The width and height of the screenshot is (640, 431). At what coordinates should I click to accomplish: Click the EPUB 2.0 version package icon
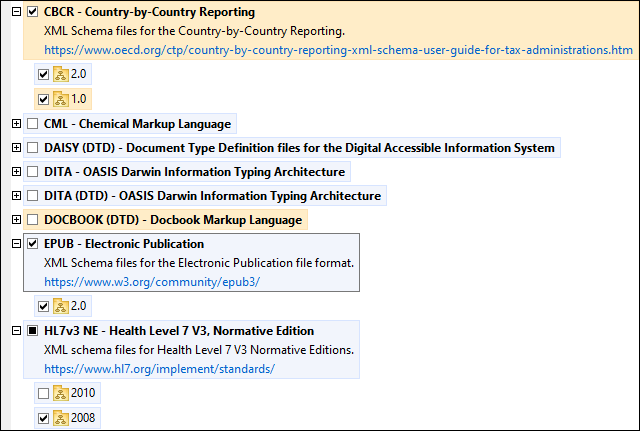click(x=60, y=306)
